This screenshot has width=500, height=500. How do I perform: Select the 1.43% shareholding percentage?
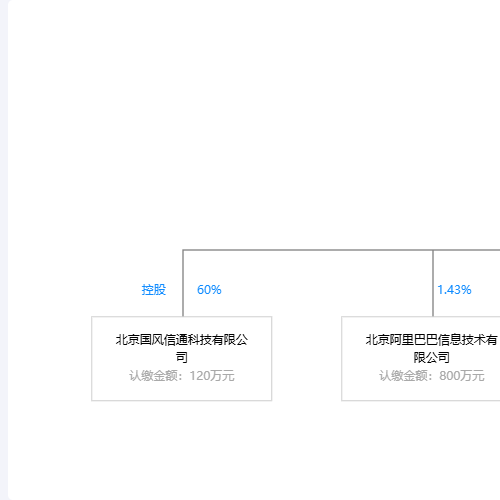click(454, 290)
